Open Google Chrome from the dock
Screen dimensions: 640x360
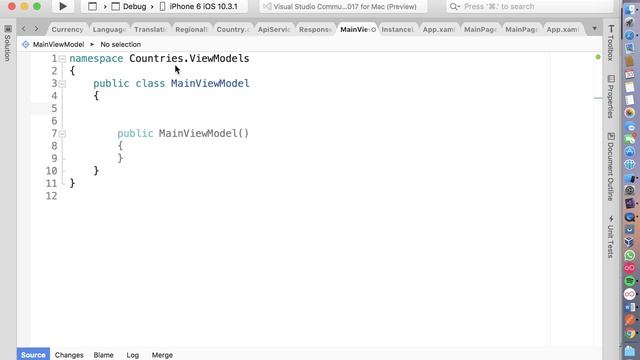(x=630, y=333)
